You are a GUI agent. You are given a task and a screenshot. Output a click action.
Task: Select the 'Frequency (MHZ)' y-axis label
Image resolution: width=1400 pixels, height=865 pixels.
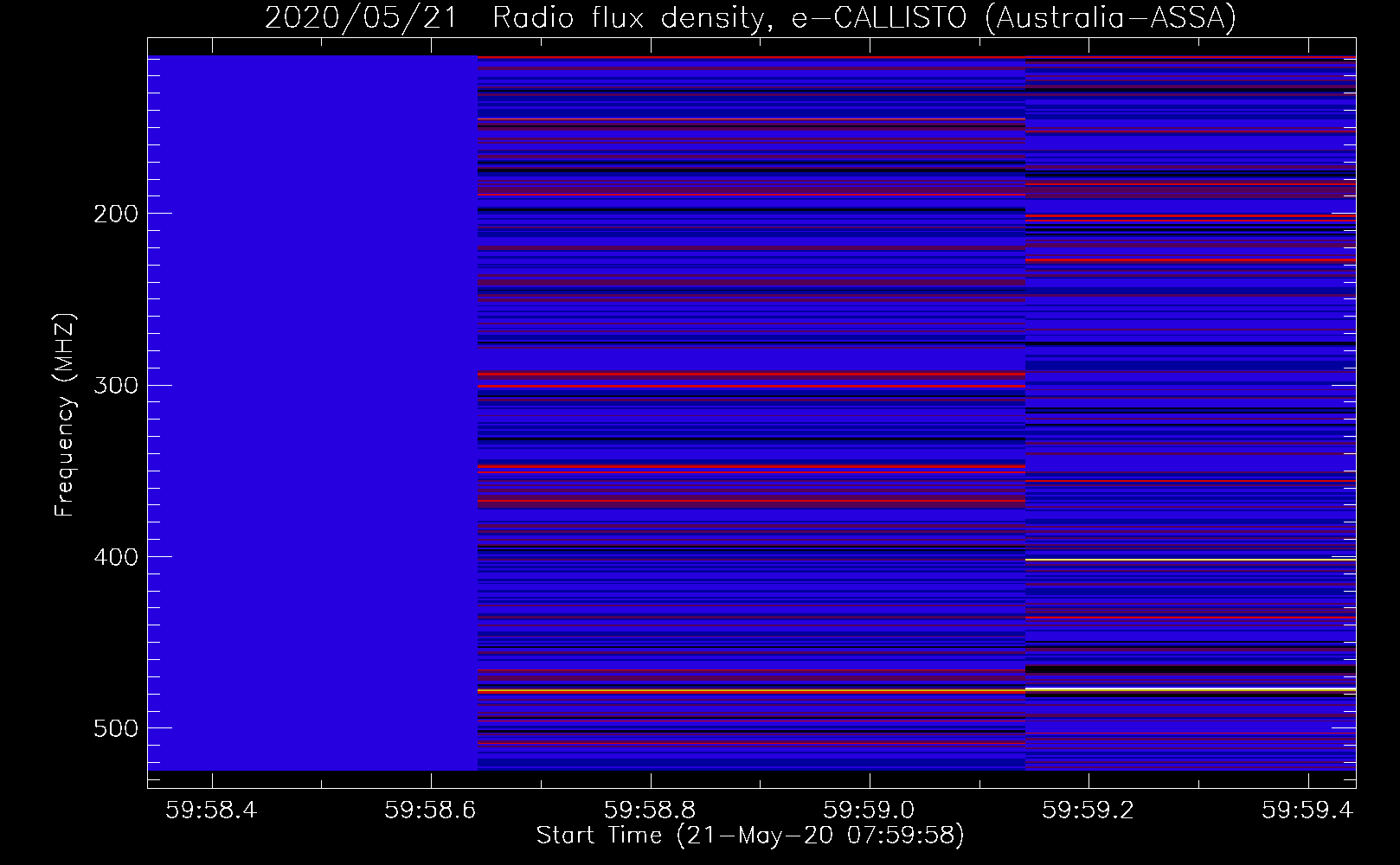click(x=64, y=414)
